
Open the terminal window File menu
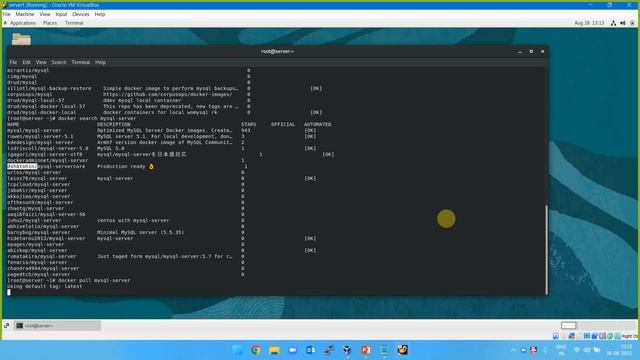(x=13, y=62)
